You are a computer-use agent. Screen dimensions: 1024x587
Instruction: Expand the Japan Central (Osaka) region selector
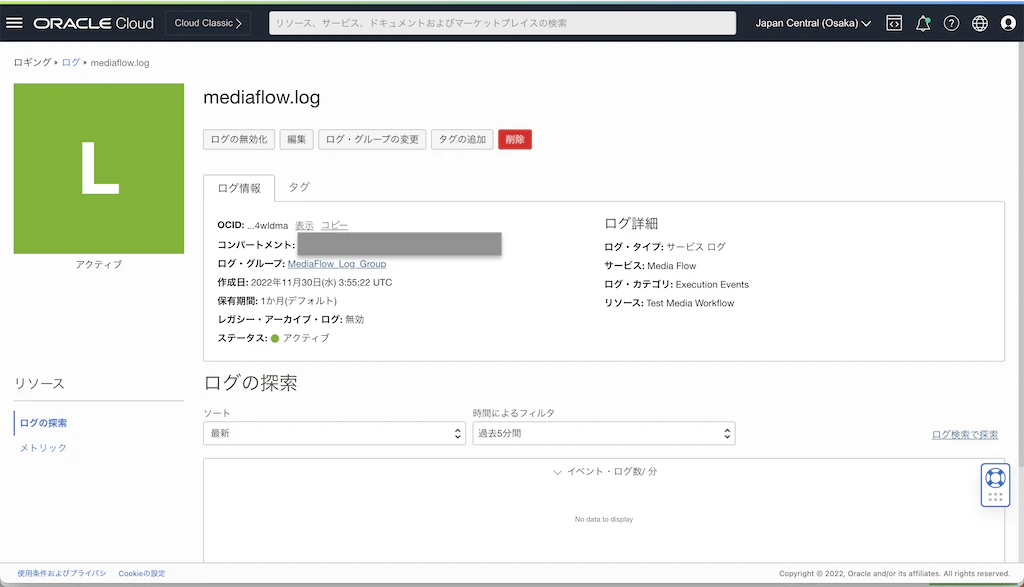[x=813, y=23]
